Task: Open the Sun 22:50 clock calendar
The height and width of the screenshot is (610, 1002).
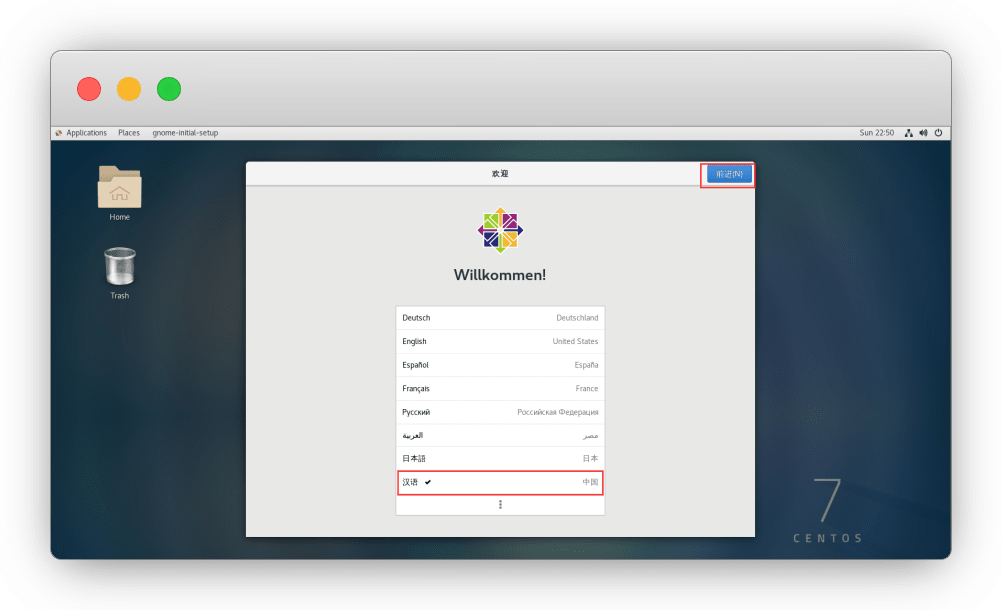Action: click(x=876, y=133)
